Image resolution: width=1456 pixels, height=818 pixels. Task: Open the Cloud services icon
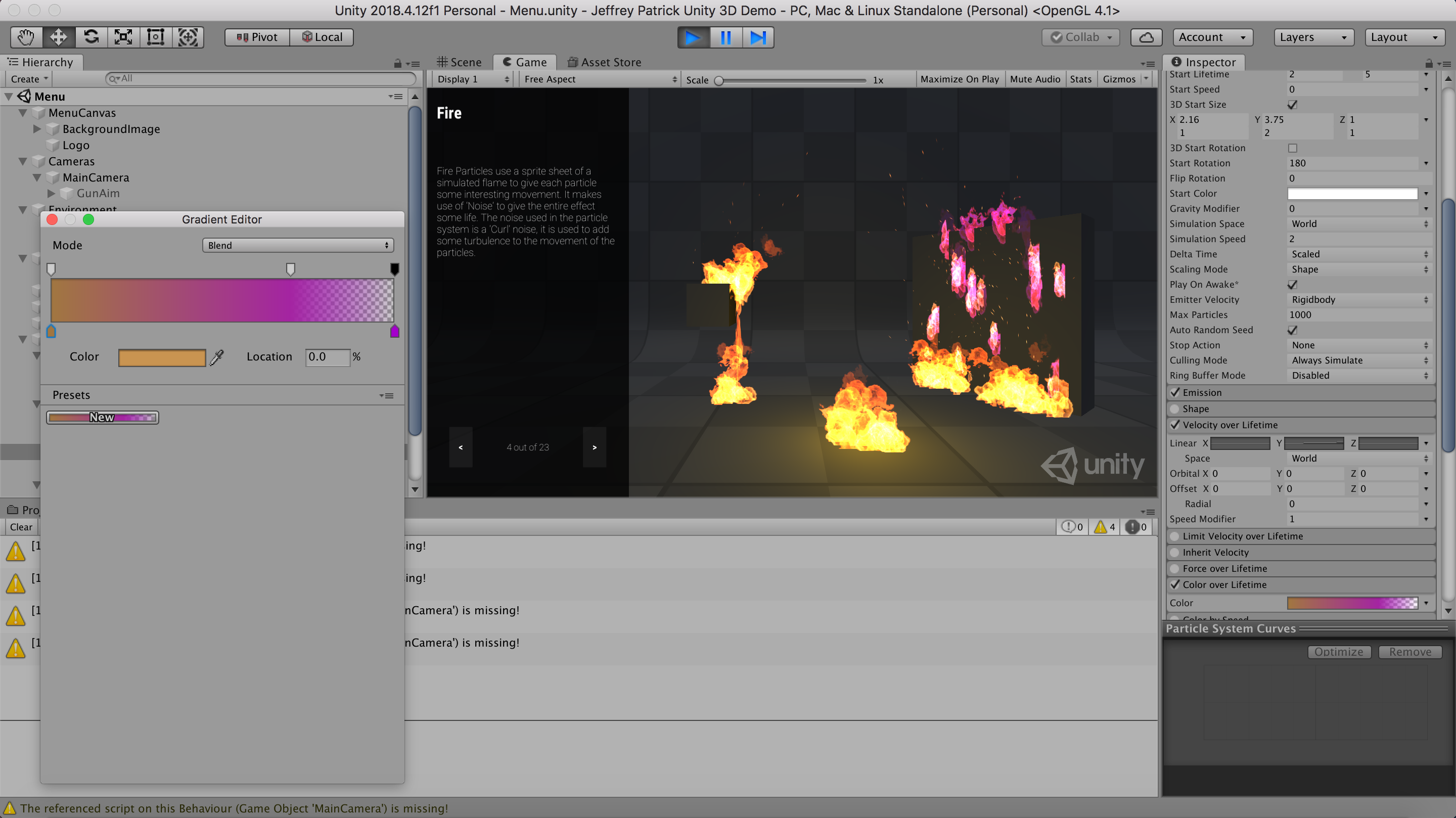pos(1146,37)
